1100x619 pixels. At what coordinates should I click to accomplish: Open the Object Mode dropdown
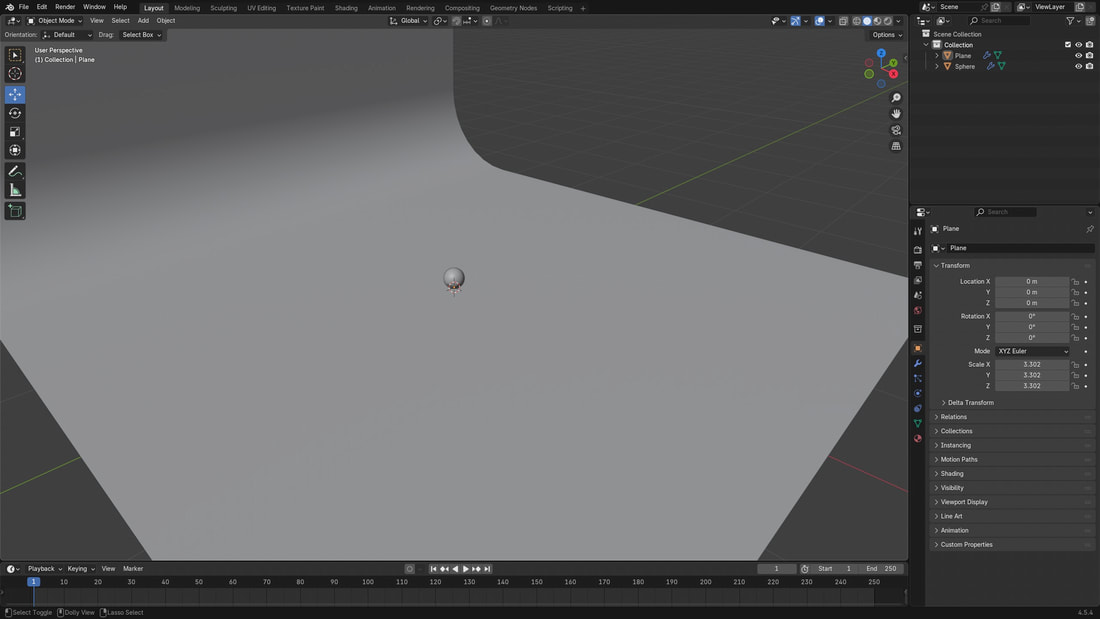coord(55,20)
